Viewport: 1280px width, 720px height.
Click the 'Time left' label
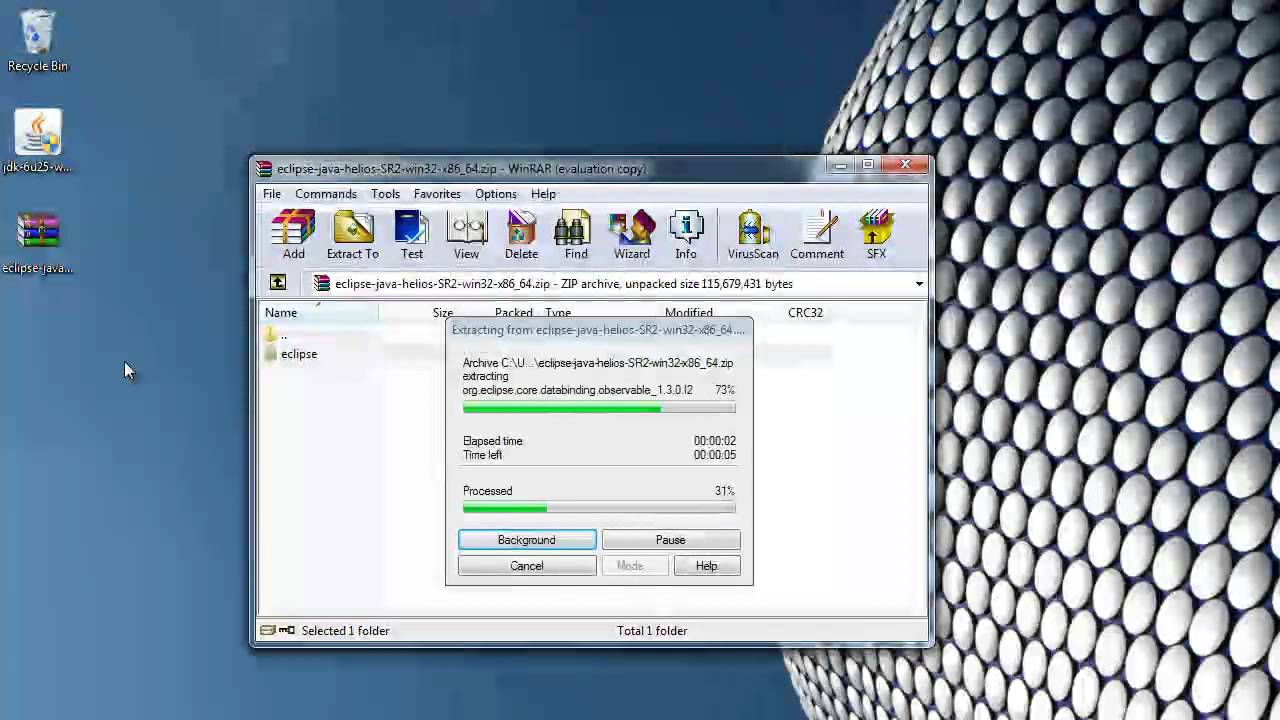pos(483,455)
